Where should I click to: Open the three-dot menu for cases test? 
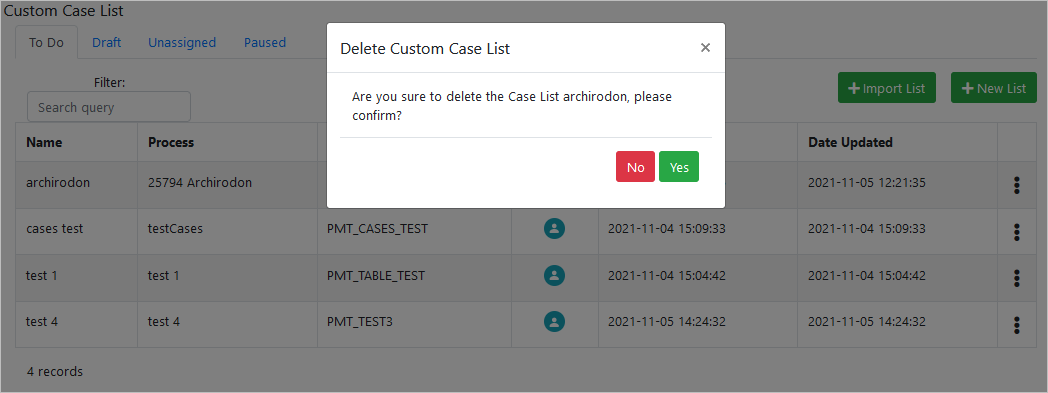point(1017,232)
